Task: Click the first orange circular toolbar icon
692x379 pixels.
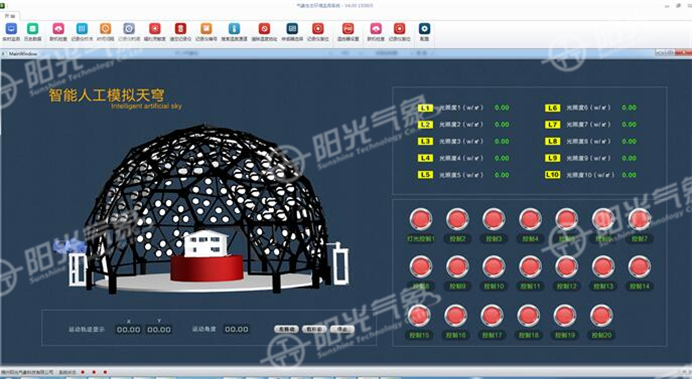Action: 105,29
